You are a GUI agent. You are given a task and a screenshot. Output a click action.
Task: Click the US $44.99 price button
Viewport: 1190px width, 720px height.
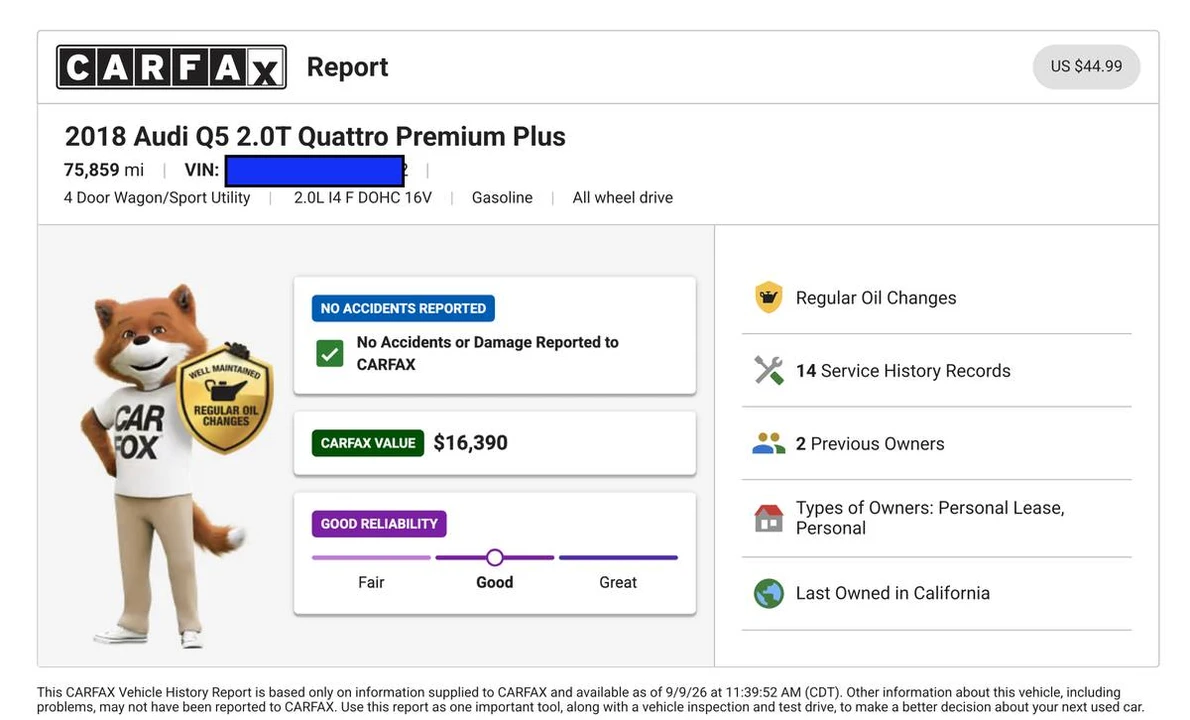click(1086, 67)
